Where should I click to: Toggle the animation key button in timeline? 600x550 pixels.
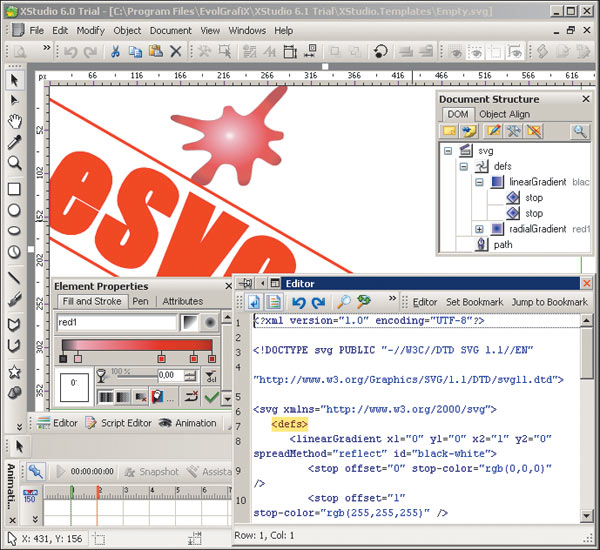click(36, 472)
